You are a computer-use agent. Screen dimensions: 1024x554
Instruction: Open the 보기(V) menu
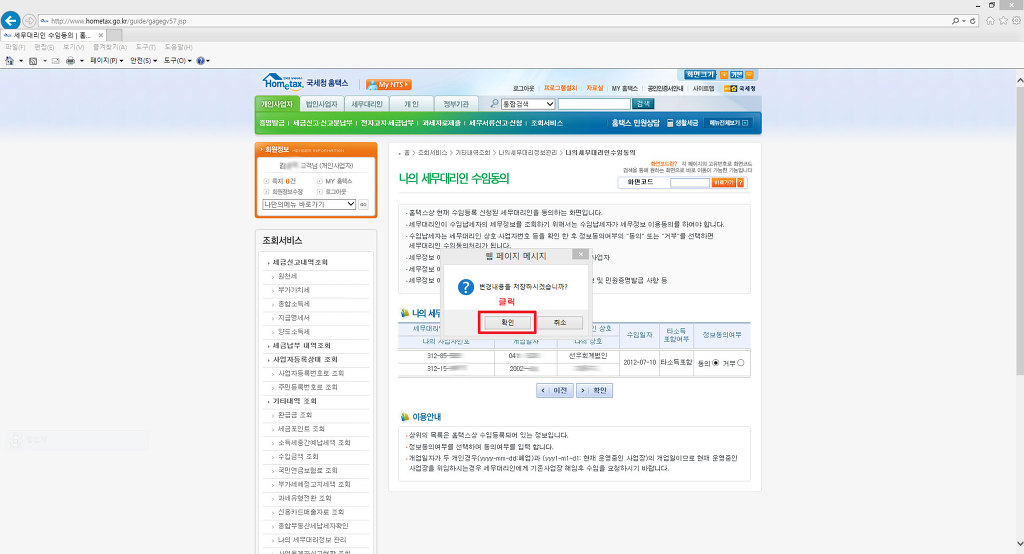tap(73, 48)
